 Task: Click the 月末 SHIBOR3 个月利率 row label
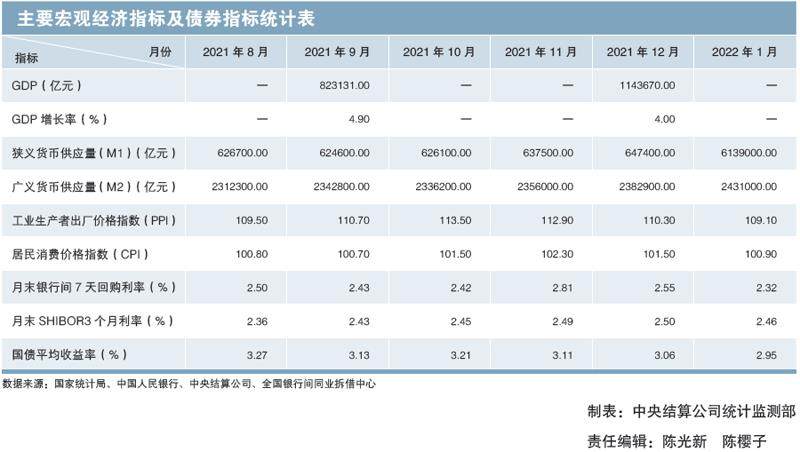[92, 322]
